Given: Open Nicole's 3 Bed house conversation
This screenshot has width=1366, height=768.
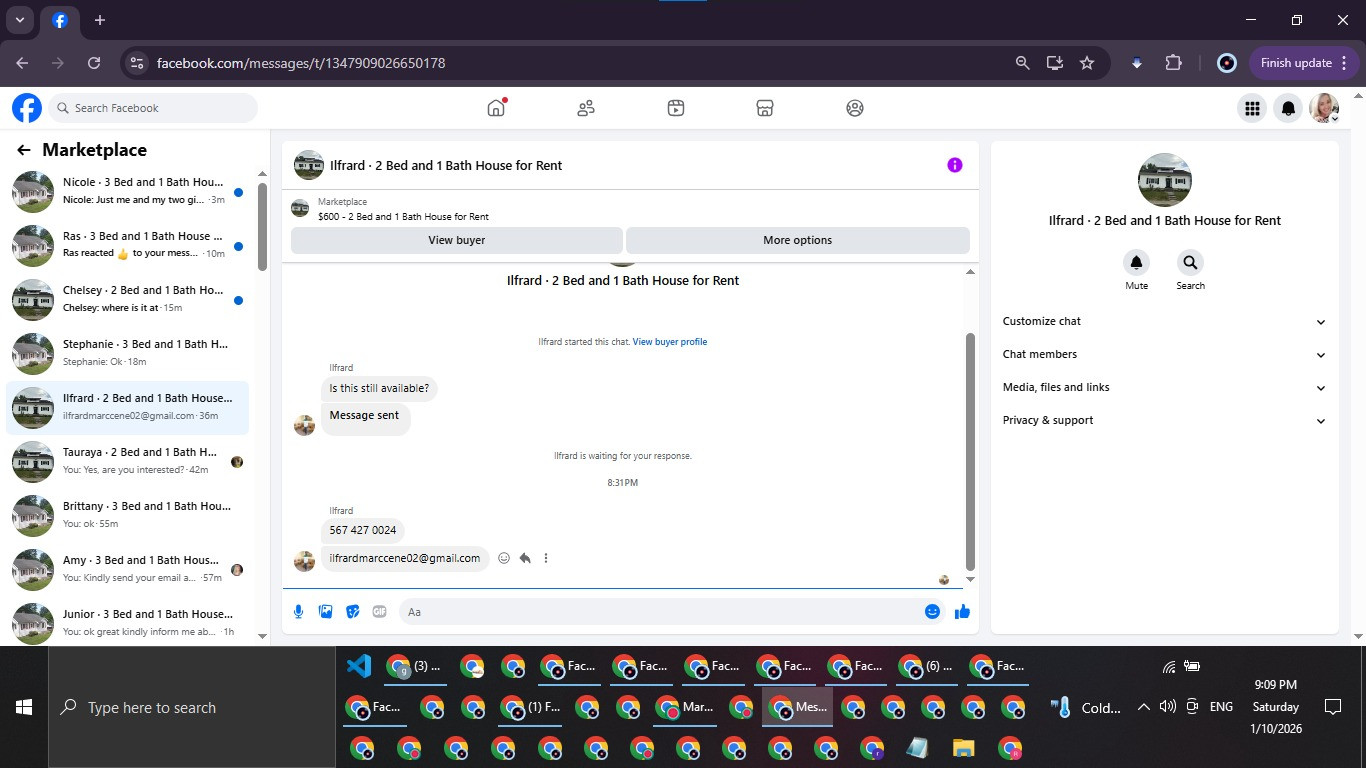Looking at the screenshot, I should [x=128, y=191].
